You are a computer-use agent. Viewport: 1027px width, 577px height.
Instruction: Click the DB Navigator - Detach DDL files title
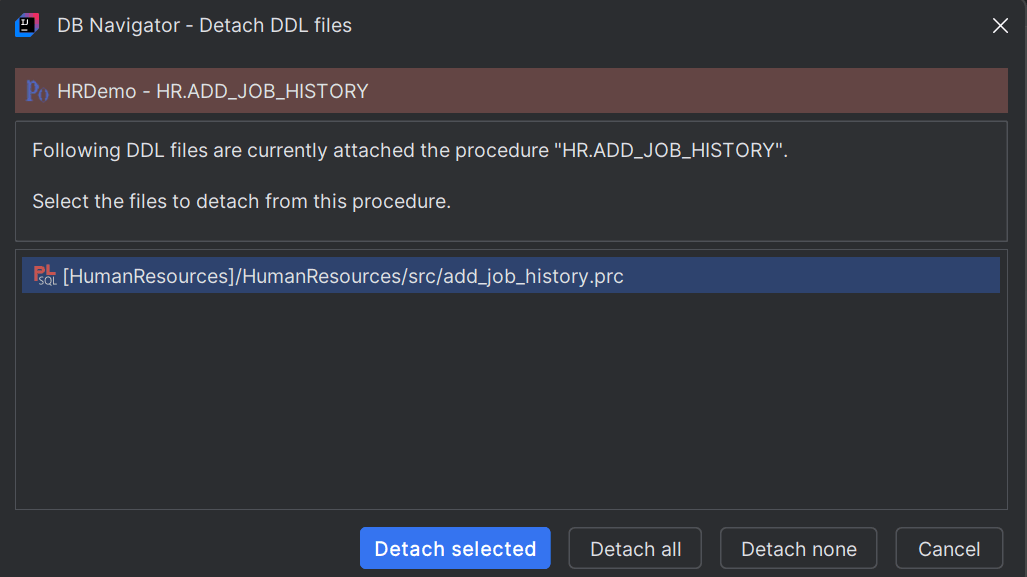click(202, 25)
